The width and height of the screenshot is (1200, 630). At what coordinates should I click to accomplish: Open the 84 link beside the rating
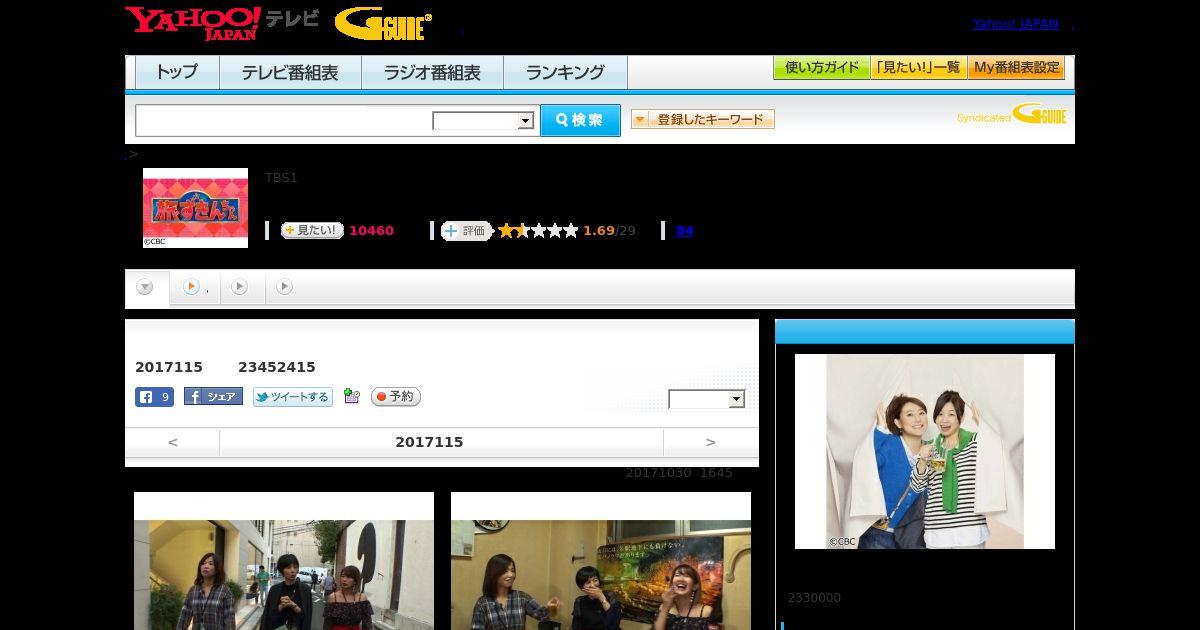click(684, 231)
